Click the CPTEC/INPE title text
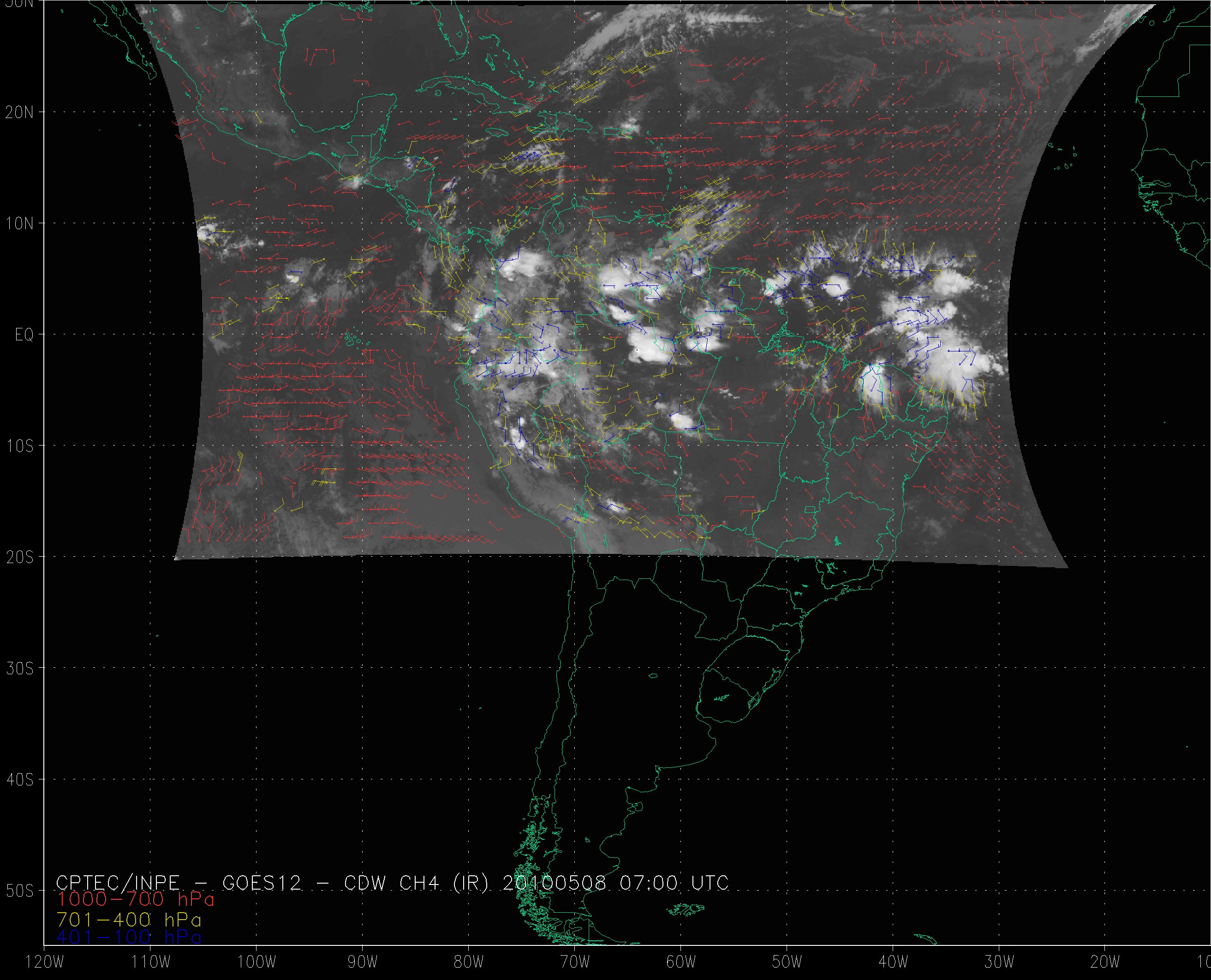The height and width of the screenshot is (980, 1211). tap(118, 882)
